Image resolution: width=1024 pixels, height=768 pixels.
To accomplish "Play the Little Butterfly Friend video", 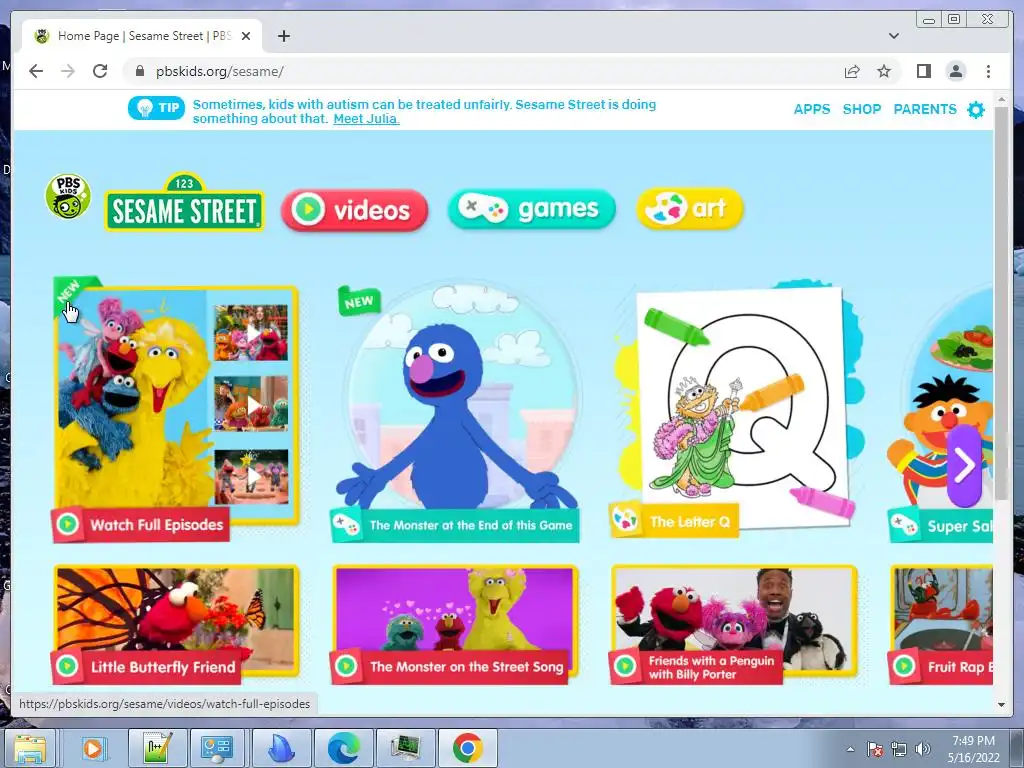I will click(176, 623).
